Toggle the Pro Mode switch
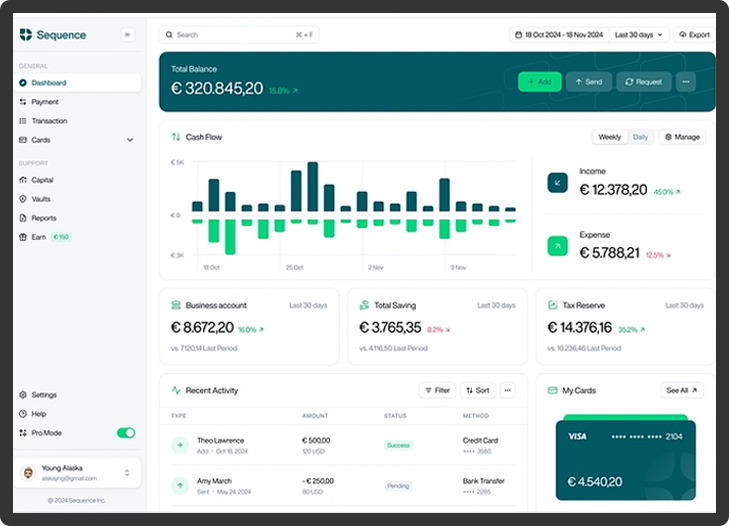 pos(126,433)
